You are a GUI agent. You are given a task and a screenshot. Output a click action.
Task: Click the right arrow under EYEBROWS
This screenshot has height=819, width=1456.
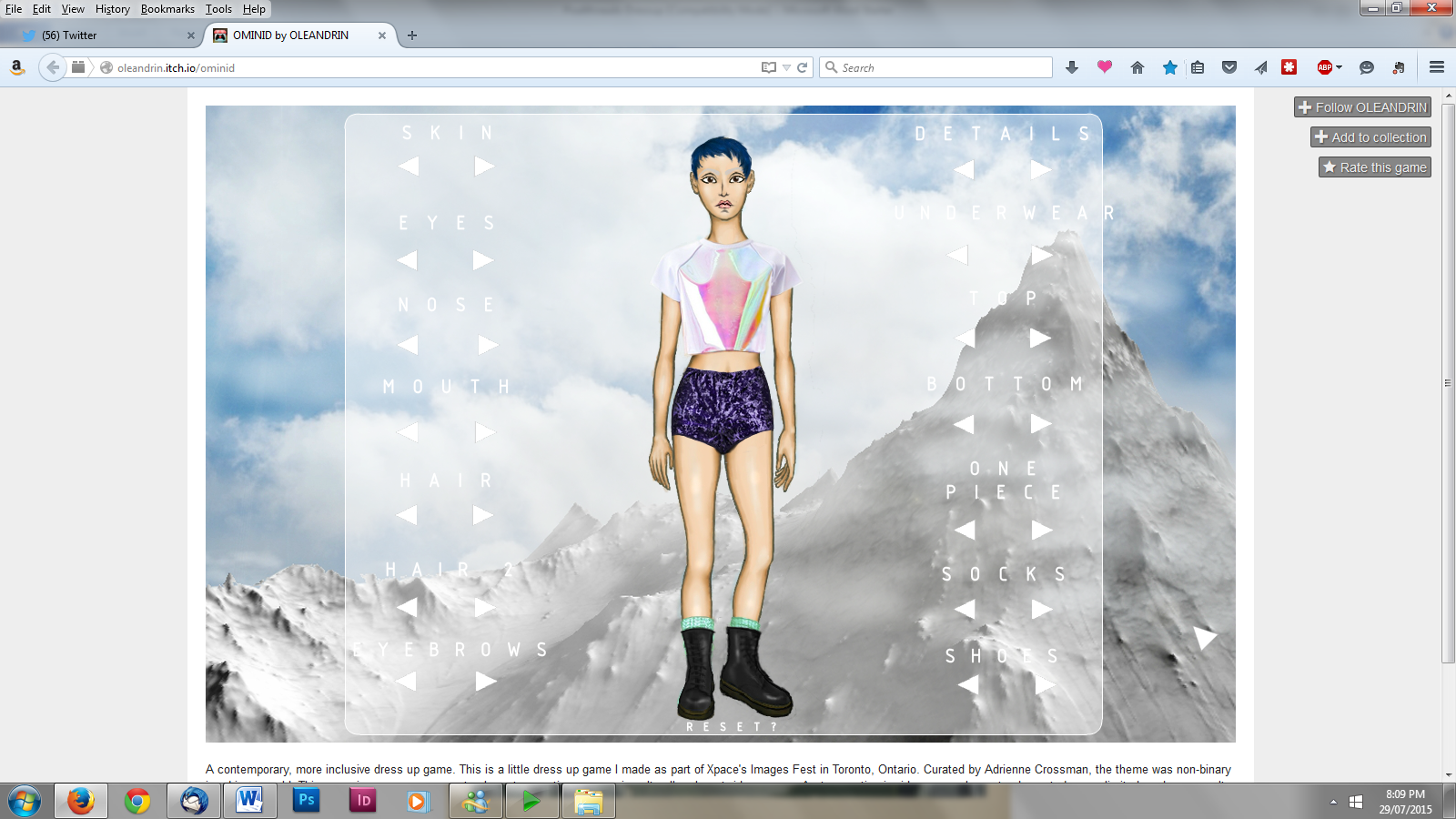[x=486, y=682]
